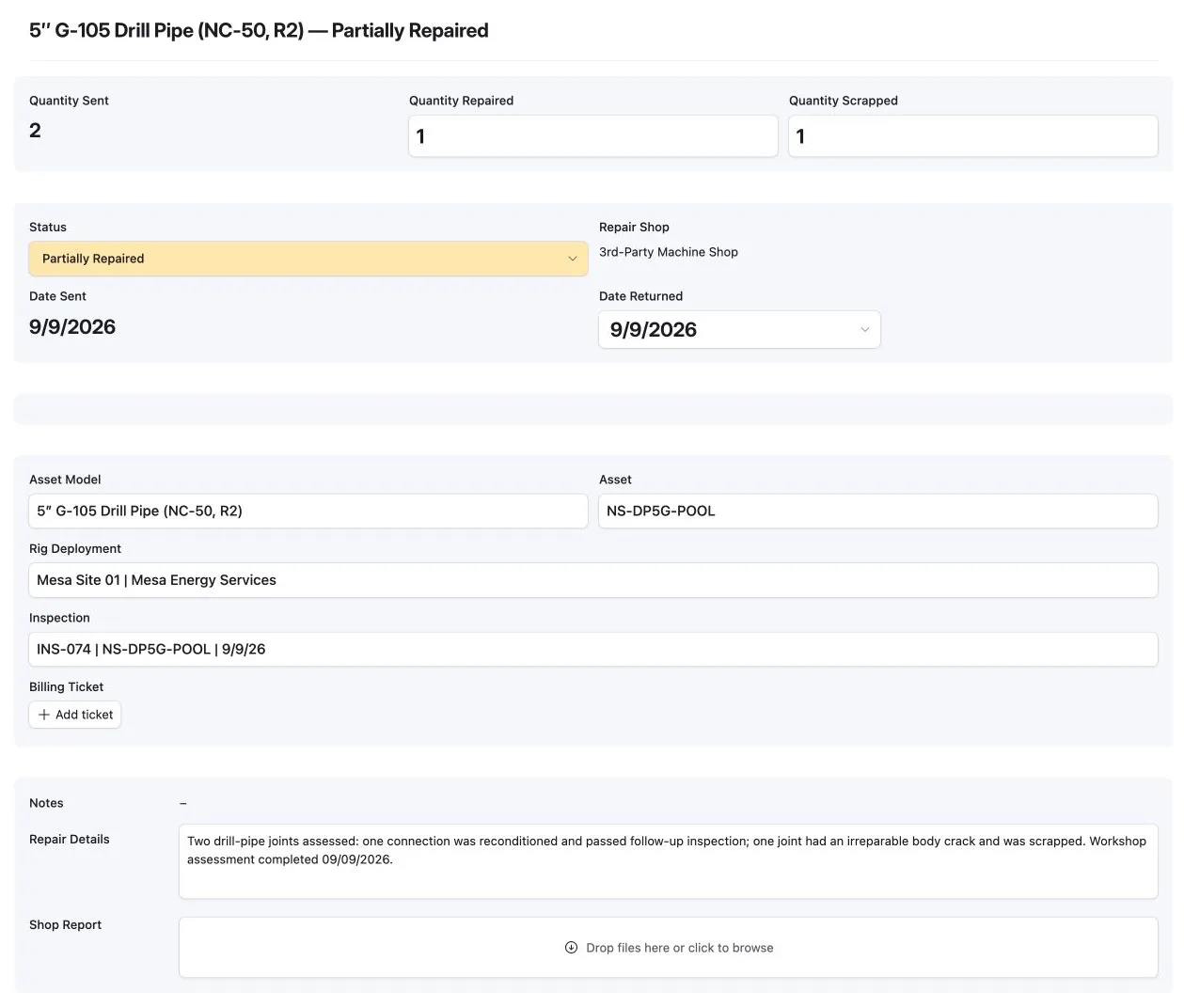The width and height of the screenshot is (1184, 1008).
Task: Click the 'Shop Report' label
Action: pyautogui.click(x=65, y=925)
